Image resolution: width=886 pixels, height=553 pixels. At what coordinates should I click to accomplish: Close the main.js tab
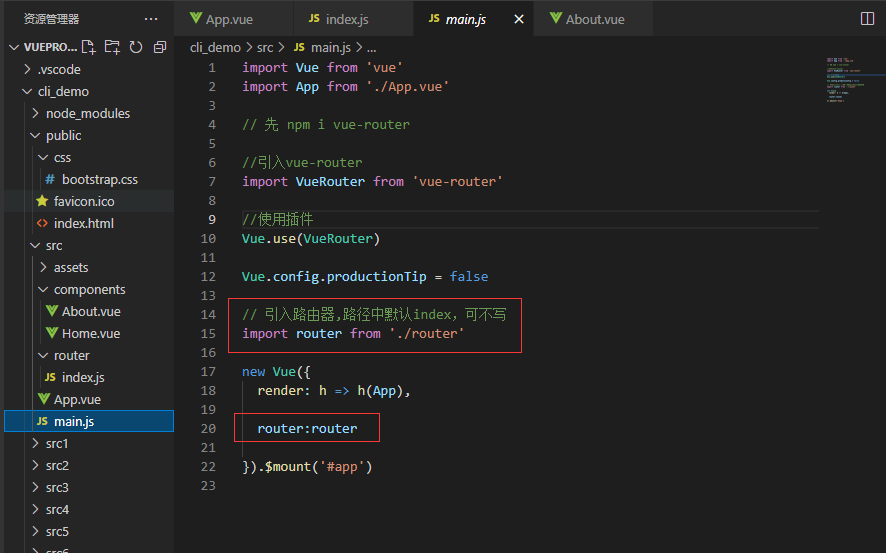[519, 19]
